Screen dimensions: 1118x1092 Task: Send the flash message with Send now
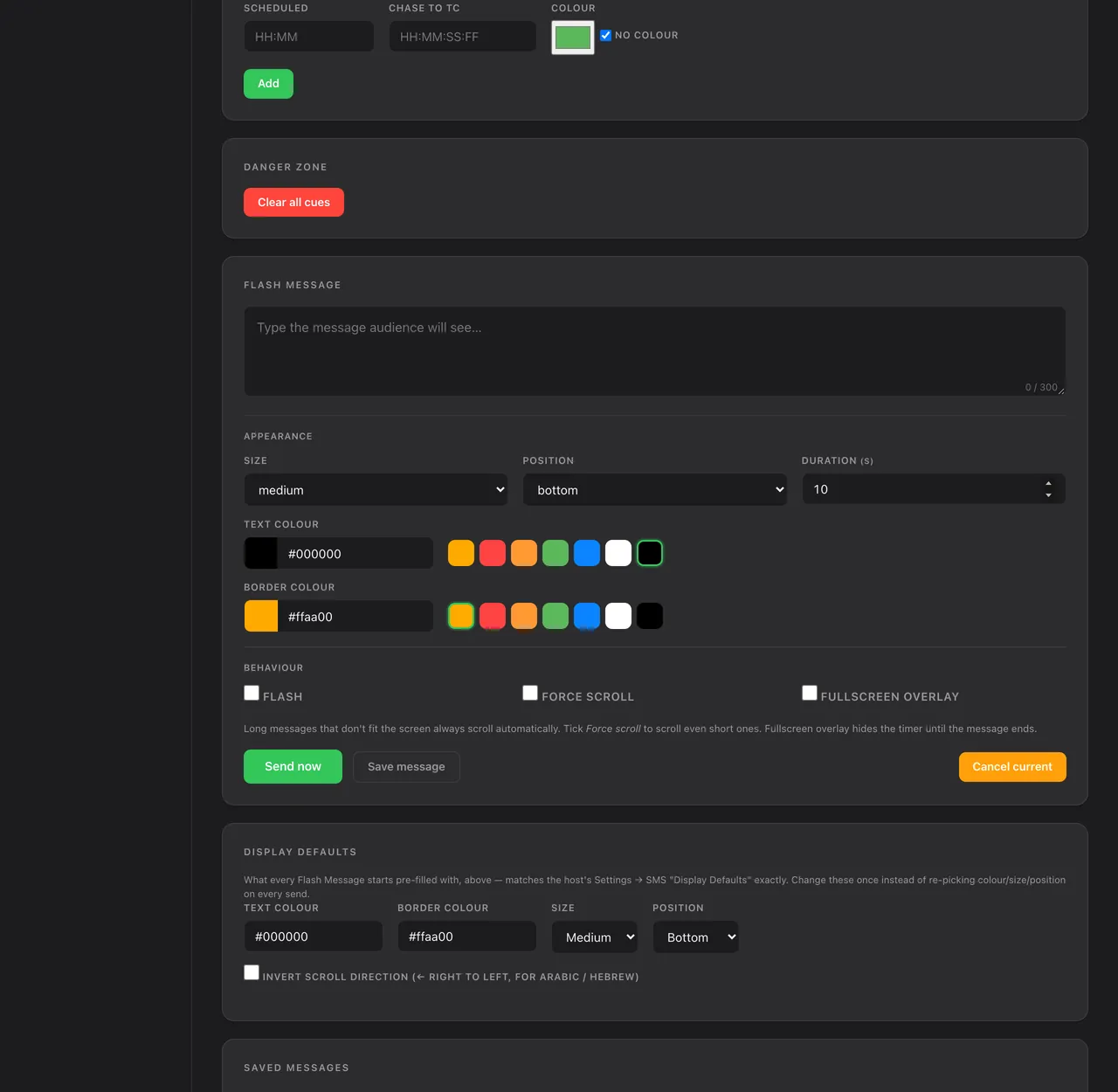[x=293, y=767]
